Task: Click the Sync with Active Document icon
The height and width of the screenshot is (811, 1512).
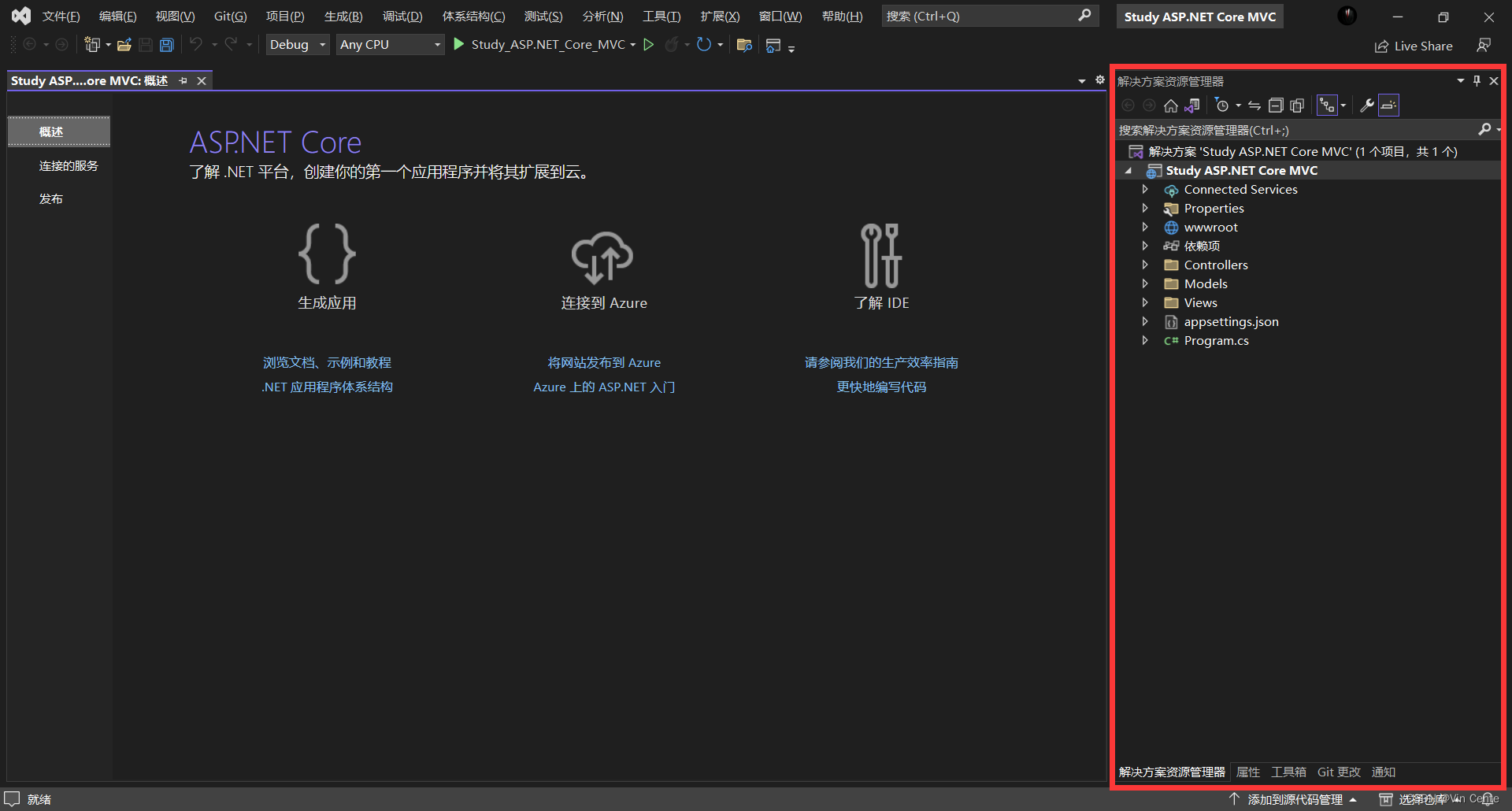Action: (1254, 106)
